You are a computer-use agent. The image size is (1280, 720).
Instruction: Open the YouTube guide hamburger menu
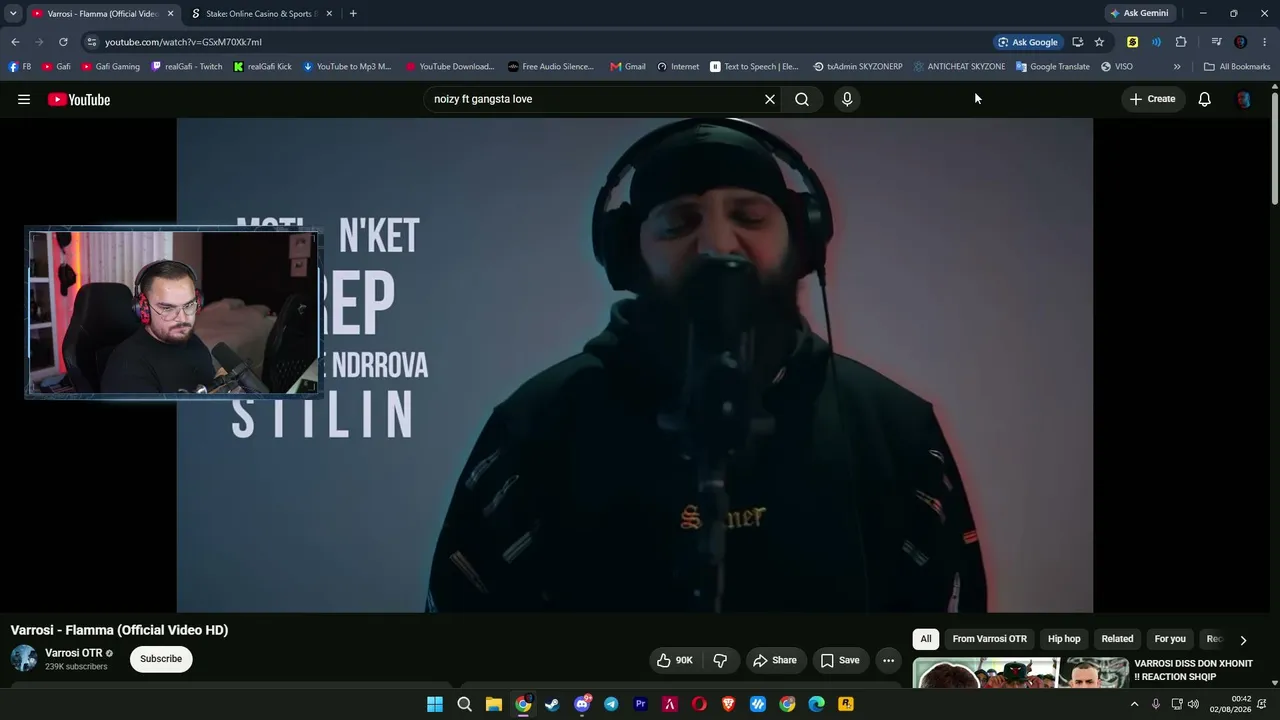[24, 99]
